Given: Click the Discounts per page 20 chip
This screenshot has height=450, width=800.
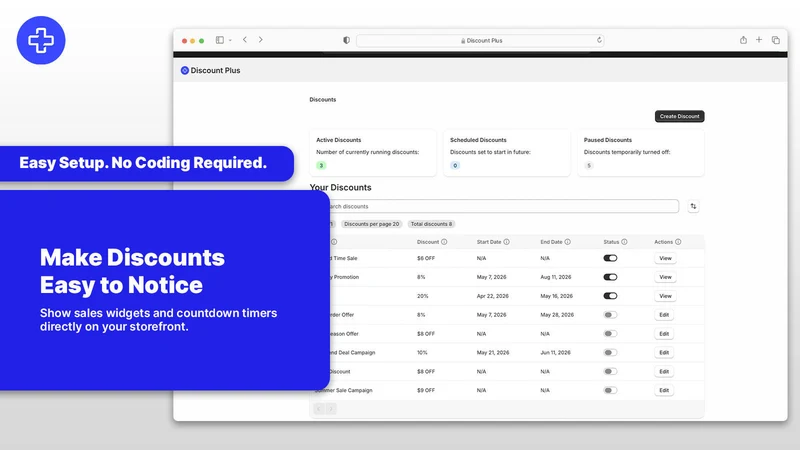Looking at the screenshot, I should [x=371, y=224].
